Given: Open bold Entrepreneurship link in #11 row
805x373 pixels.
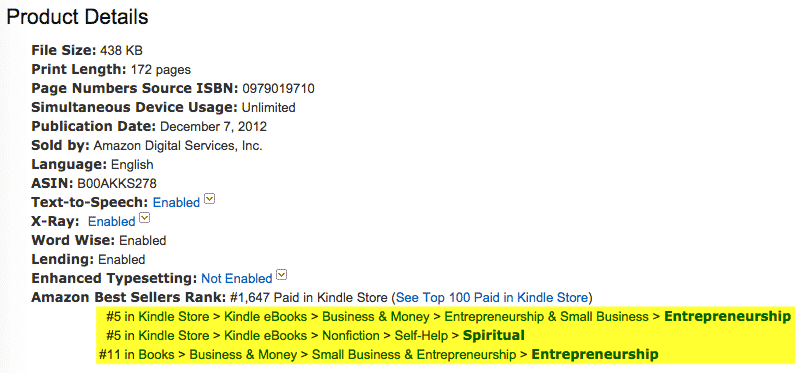Looking at the screenshot, I should point(595,355).
